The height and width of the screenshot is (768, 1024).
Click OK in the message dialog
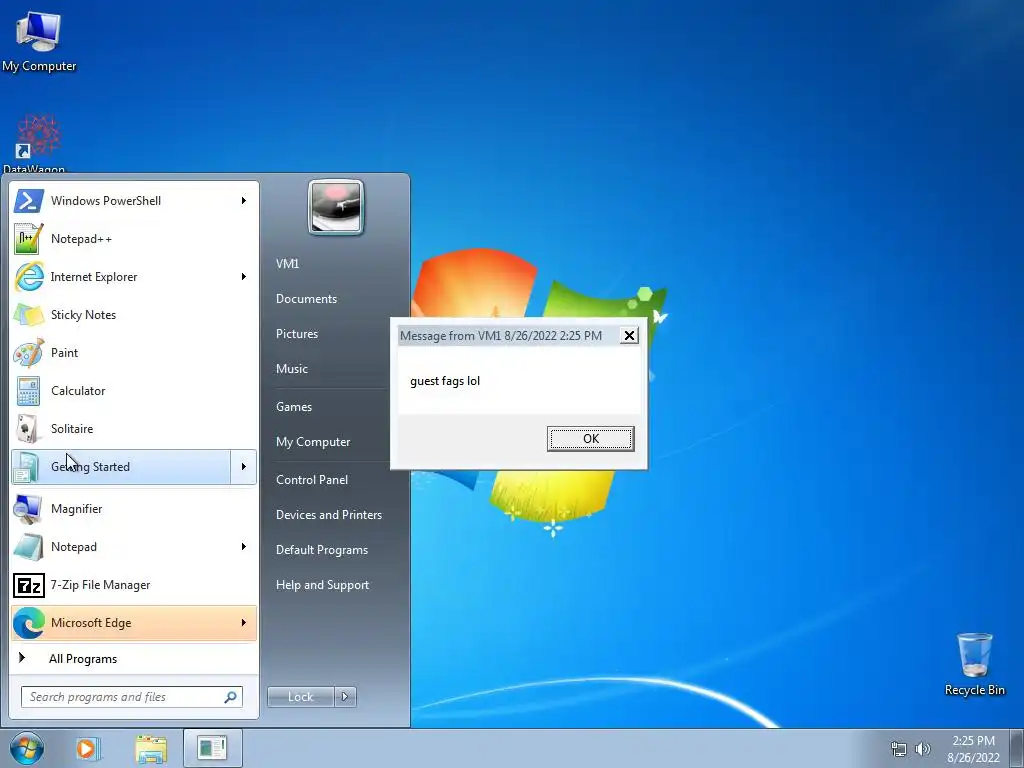(590, 439)
